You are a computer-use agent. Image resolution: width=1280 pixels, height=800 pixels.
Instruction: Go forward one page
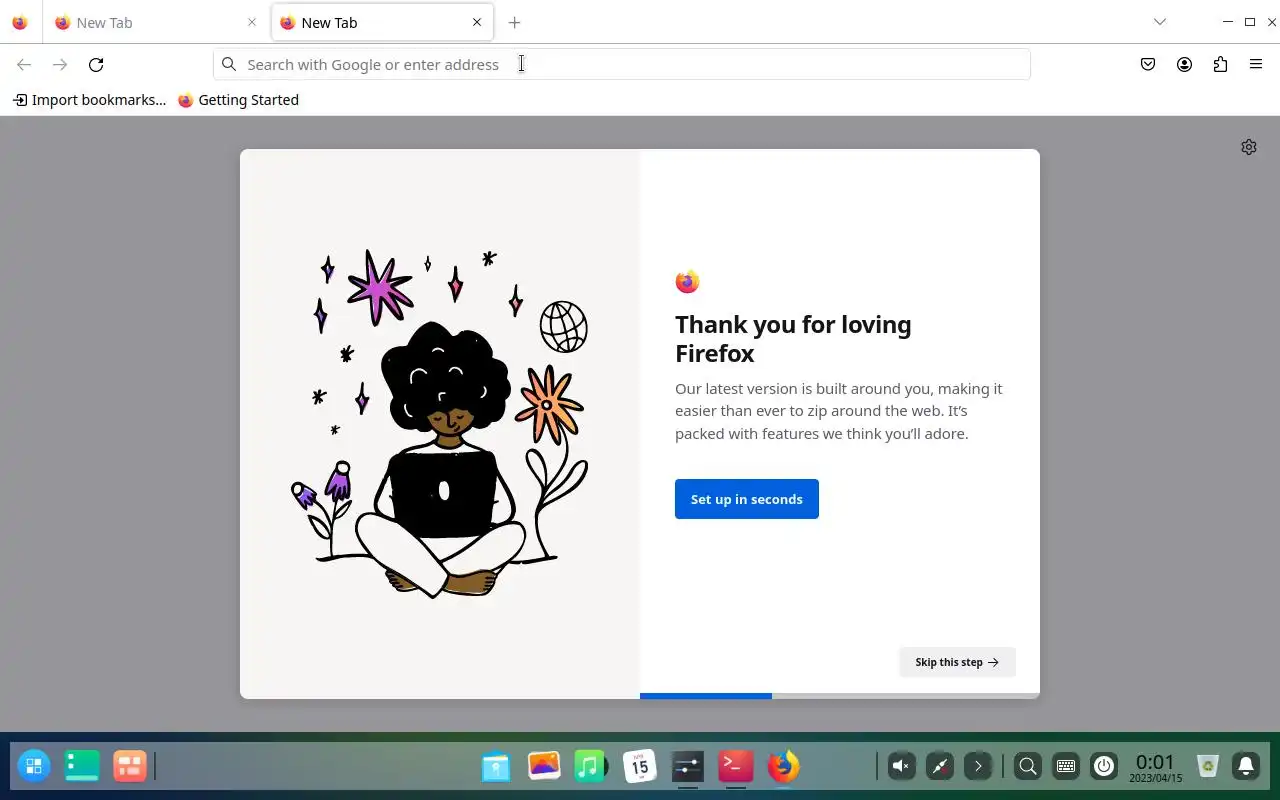point(60,64)
